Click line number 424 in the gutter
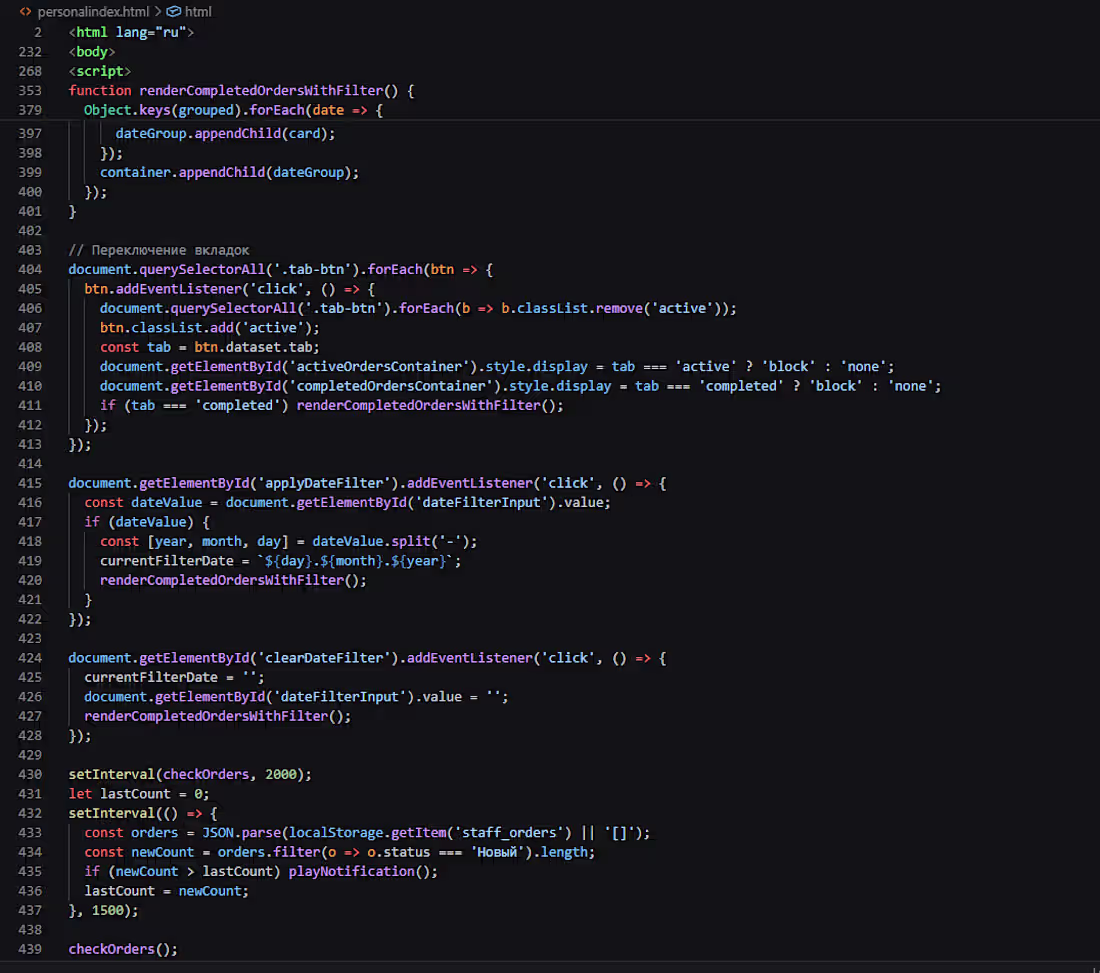The image size is (1100, 973). pyautogui.click(x=29, y=658)
